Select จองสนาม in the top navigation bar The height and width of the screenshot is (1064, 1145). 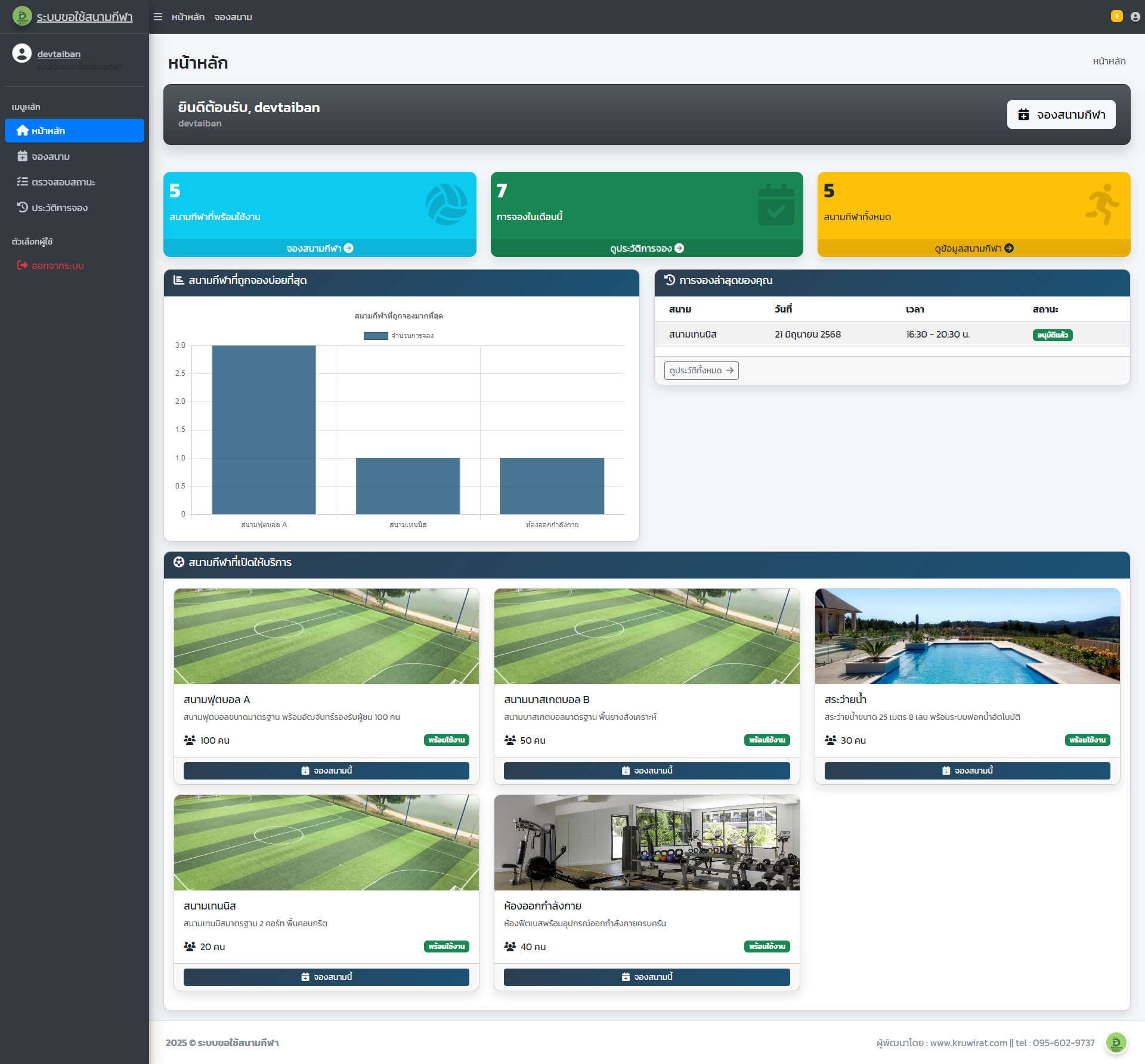pyautogui.click(x=233, y=17)
